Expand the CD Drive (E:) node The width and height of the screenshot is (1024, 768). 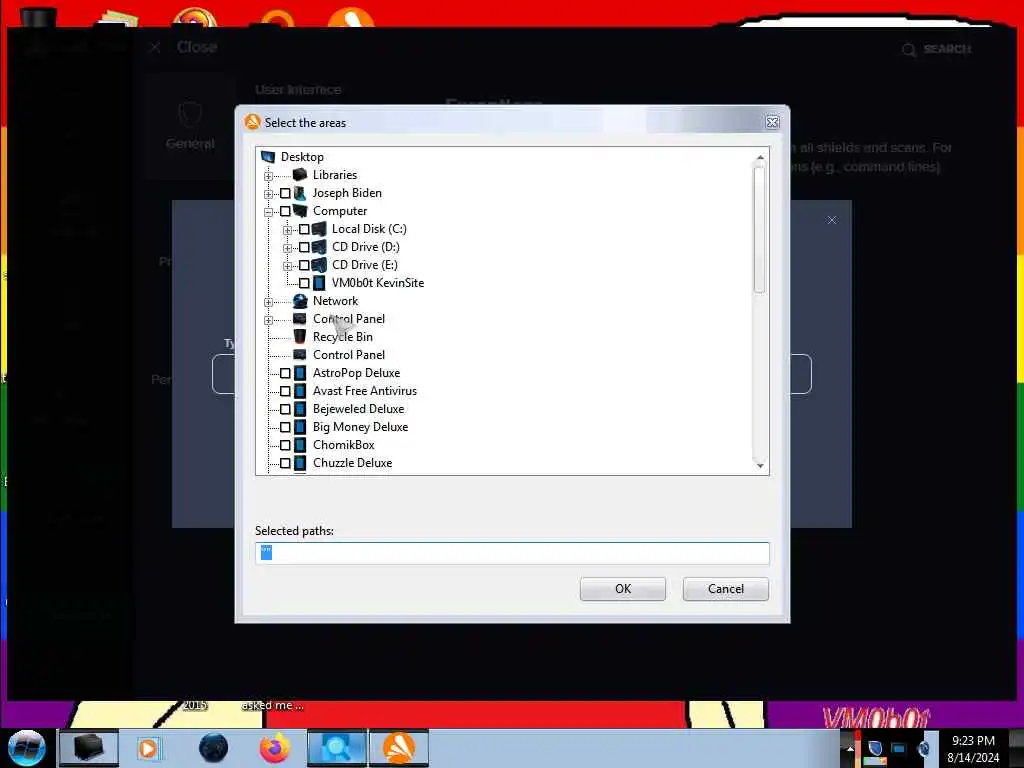tap(287, 266)
